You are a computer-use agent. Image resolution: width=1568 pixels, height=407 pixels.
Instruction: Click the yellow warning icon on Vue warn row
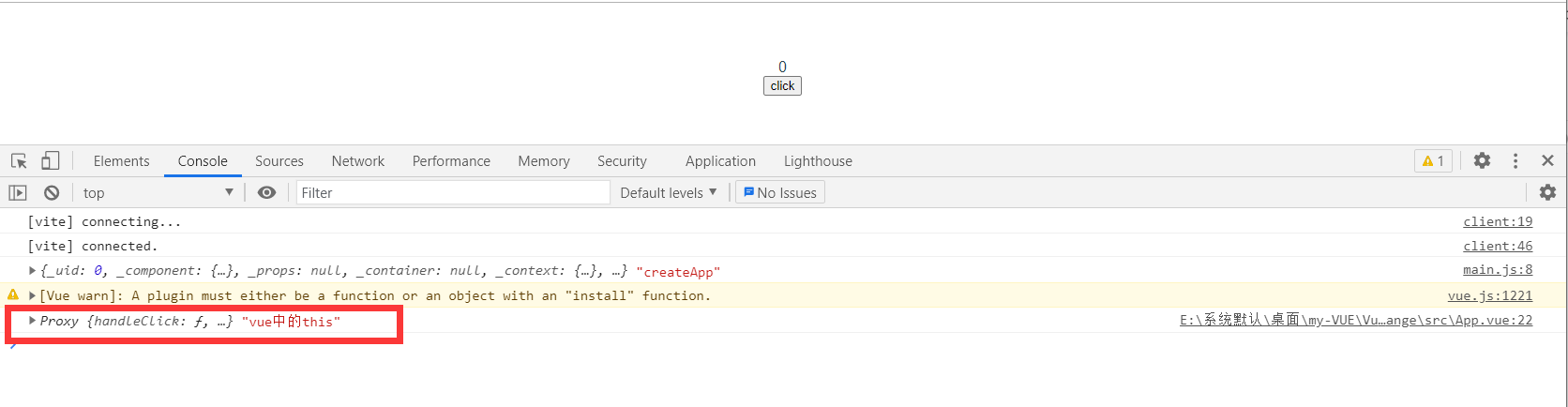[x=12, y=294]
